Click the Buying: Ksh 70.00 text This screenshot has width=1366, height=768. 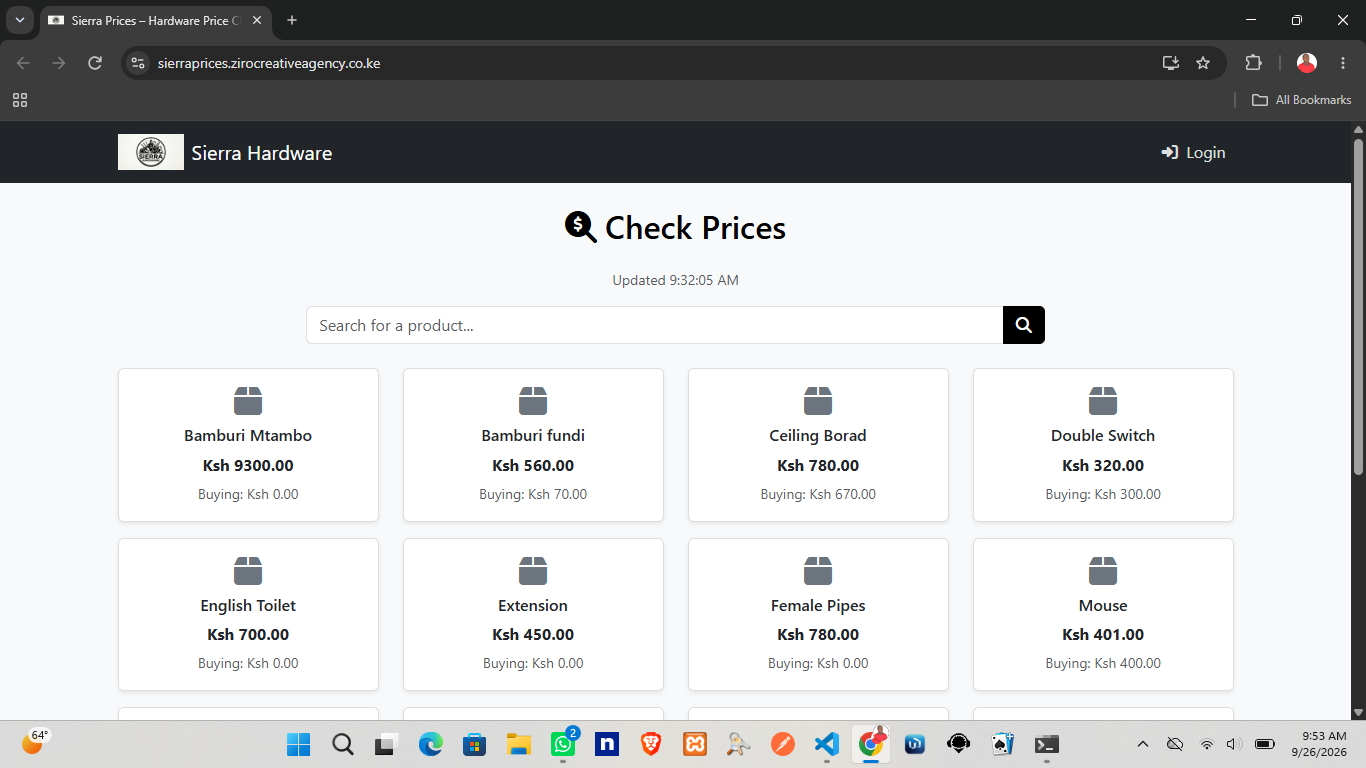click(x=533, y=494)
